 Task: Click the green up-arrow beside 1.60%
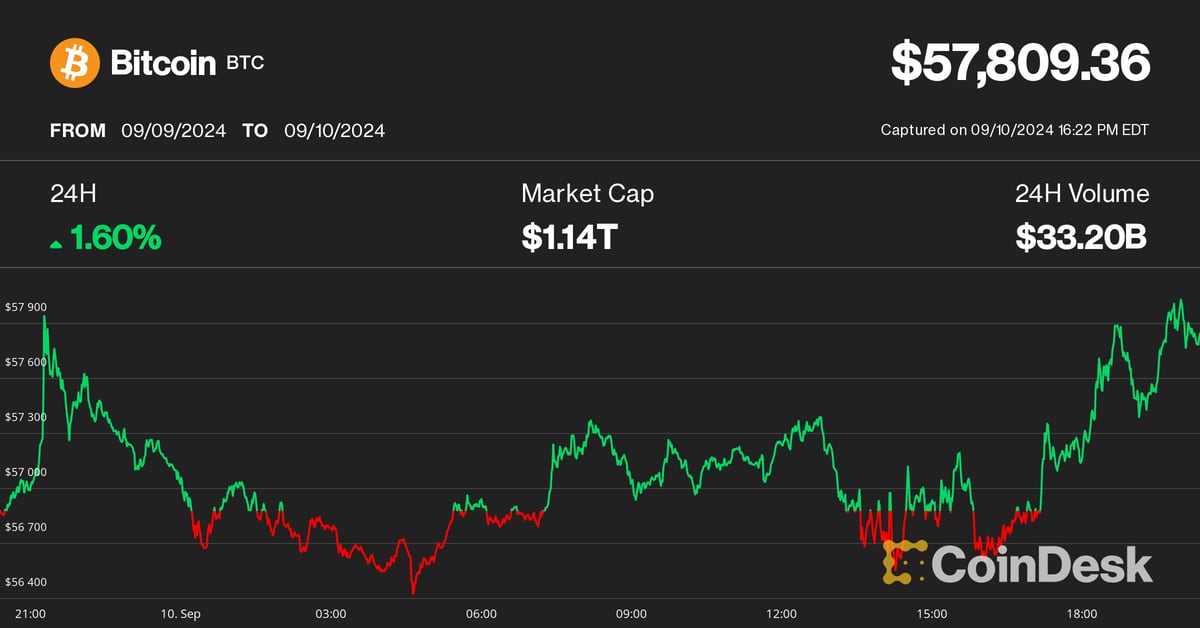coord(56,242)
